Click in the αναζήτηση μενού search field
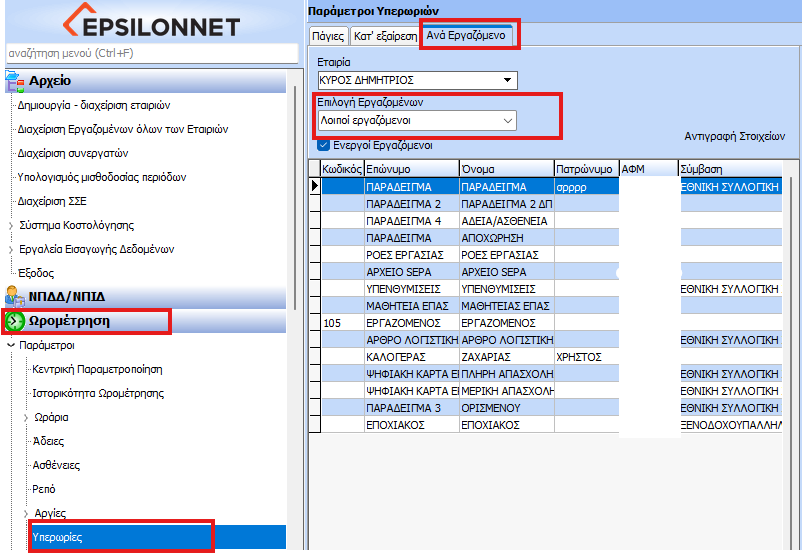The width and height of the screenshot is (802, 553). tap(152, 53)
